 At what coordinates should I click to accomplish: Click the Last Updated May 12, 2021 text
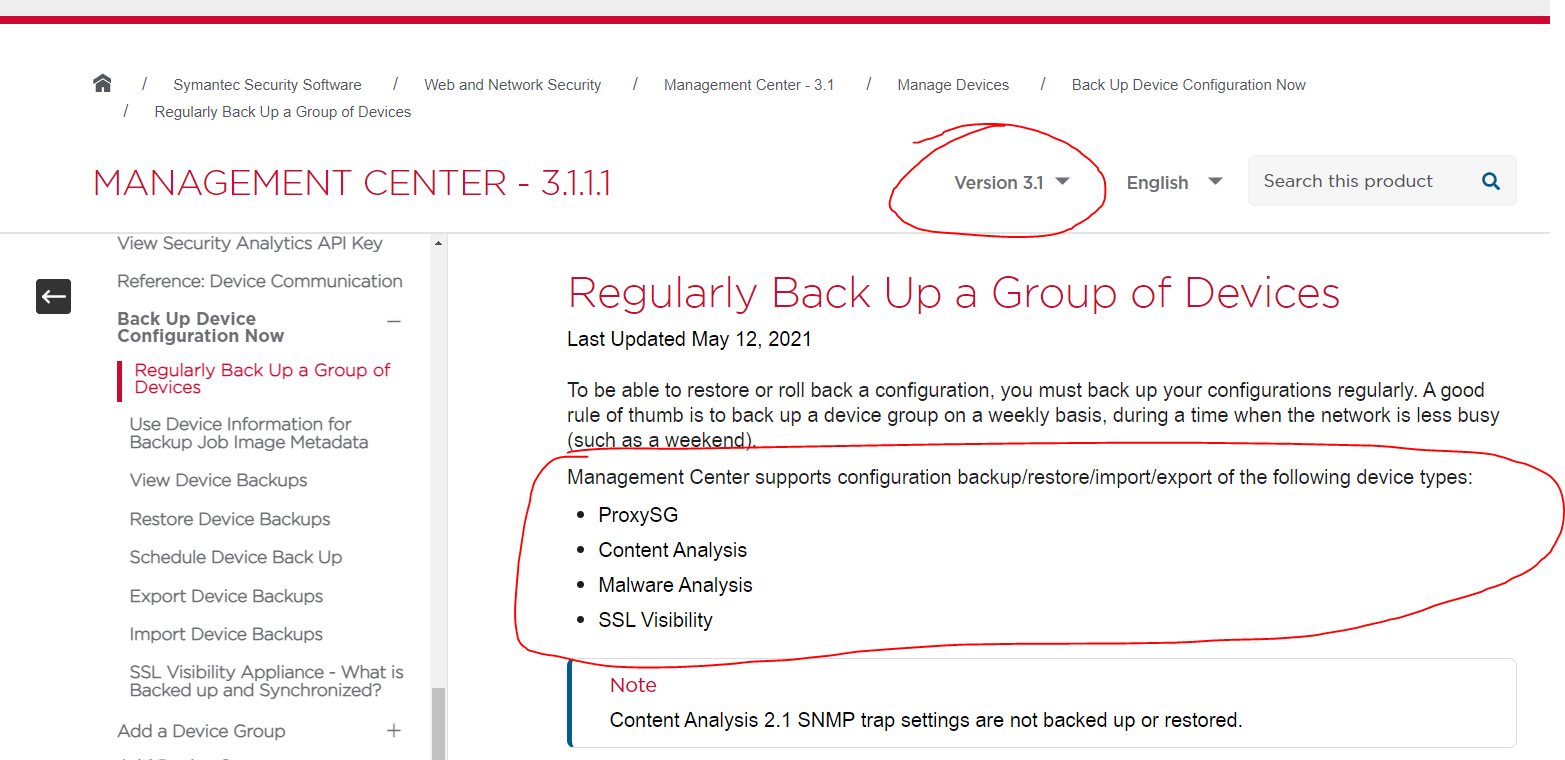tap(689, 339)
